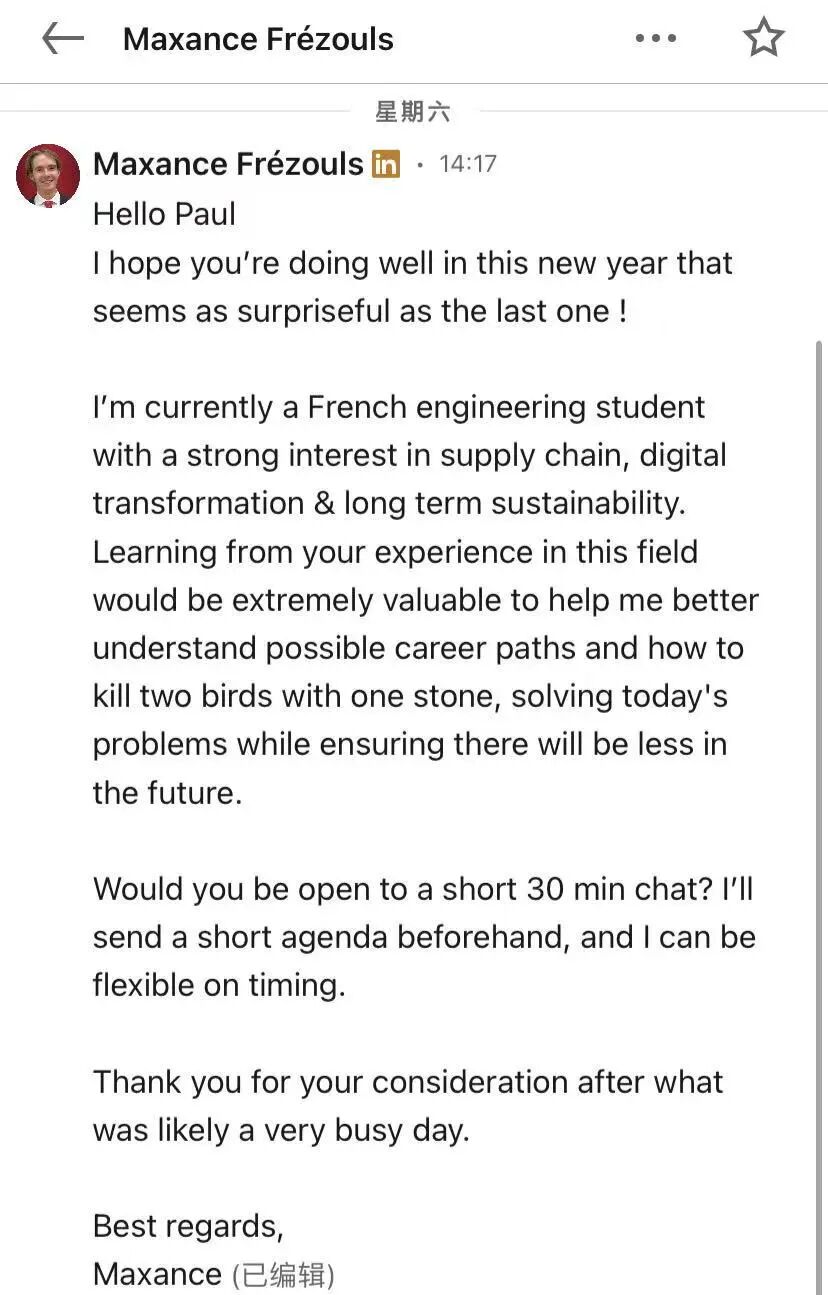This screenshot has height=1295, width=828.
Task: Click the 14:17 message timestamp
Action: click(x=467, y=164)
